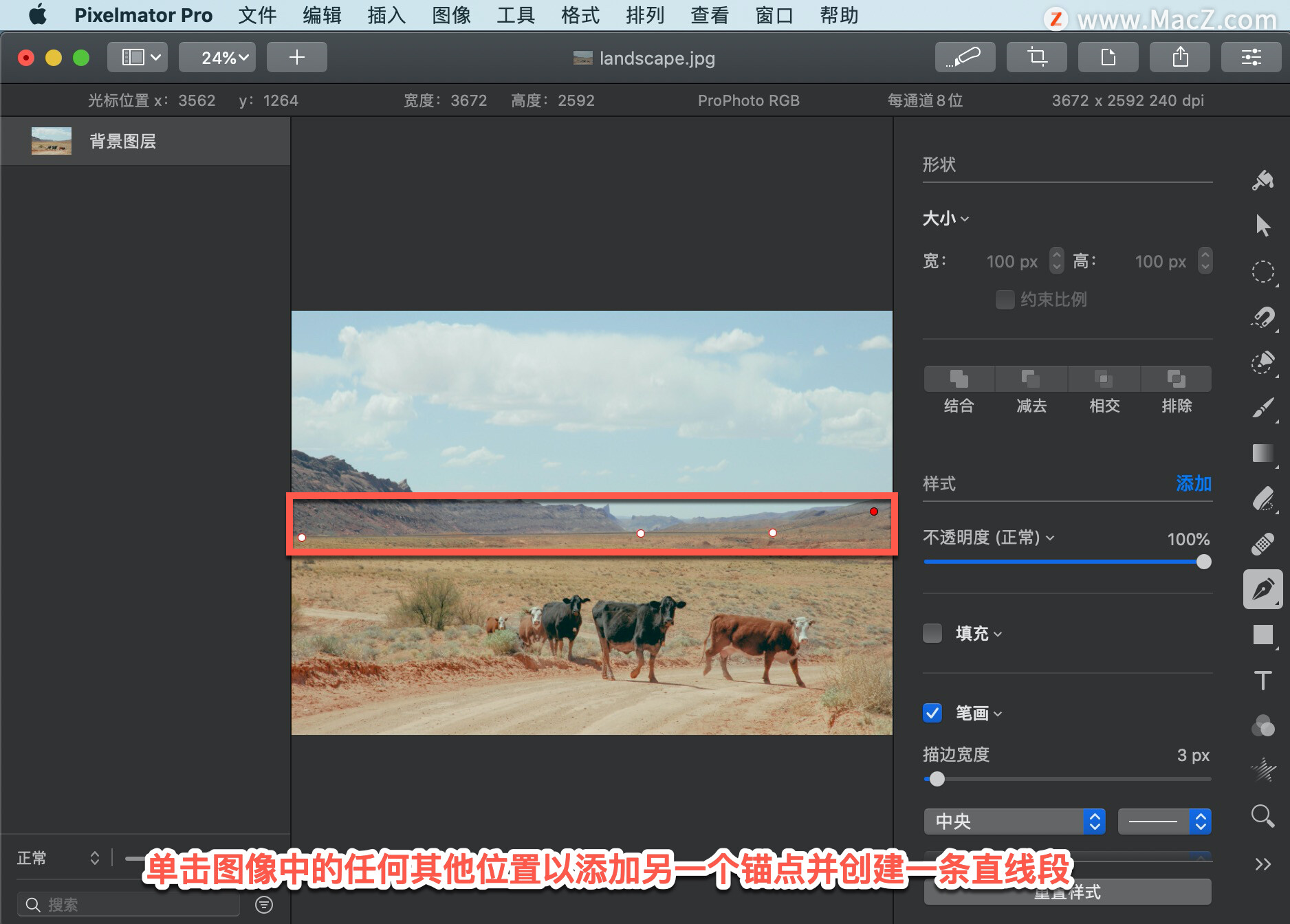The width and height of the screenshot is (1290, 924).
Task: Click the document info toolbar button
Action: pos(1108,57)
